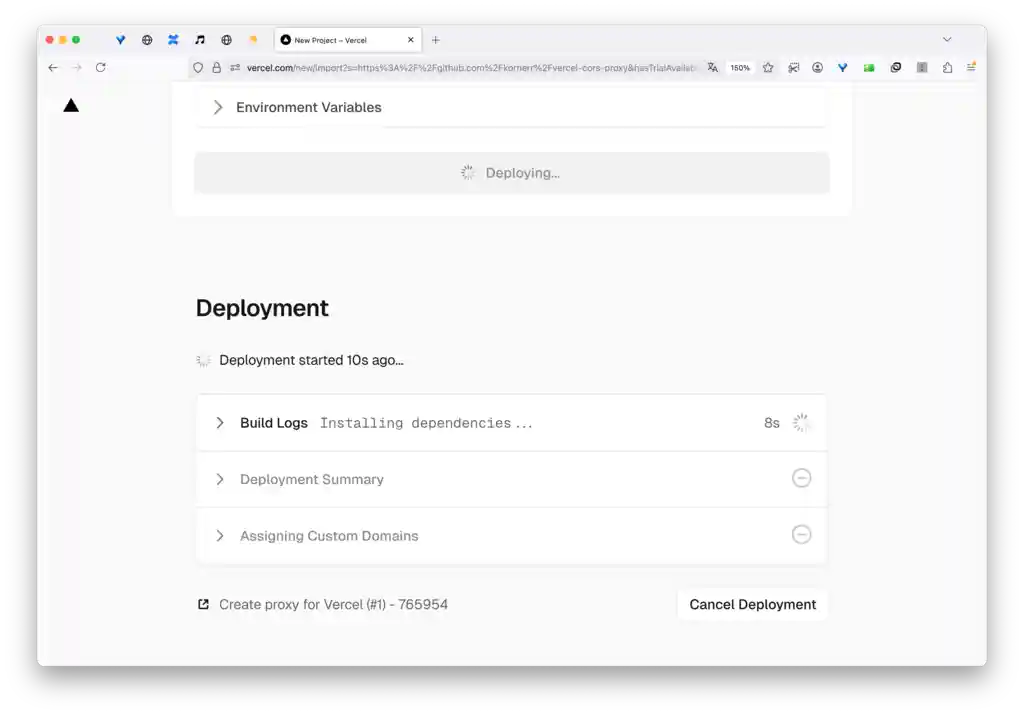Open the blue V pinned tab
This screenshot has width=1024, height=715.
click(x=120, y=40)
